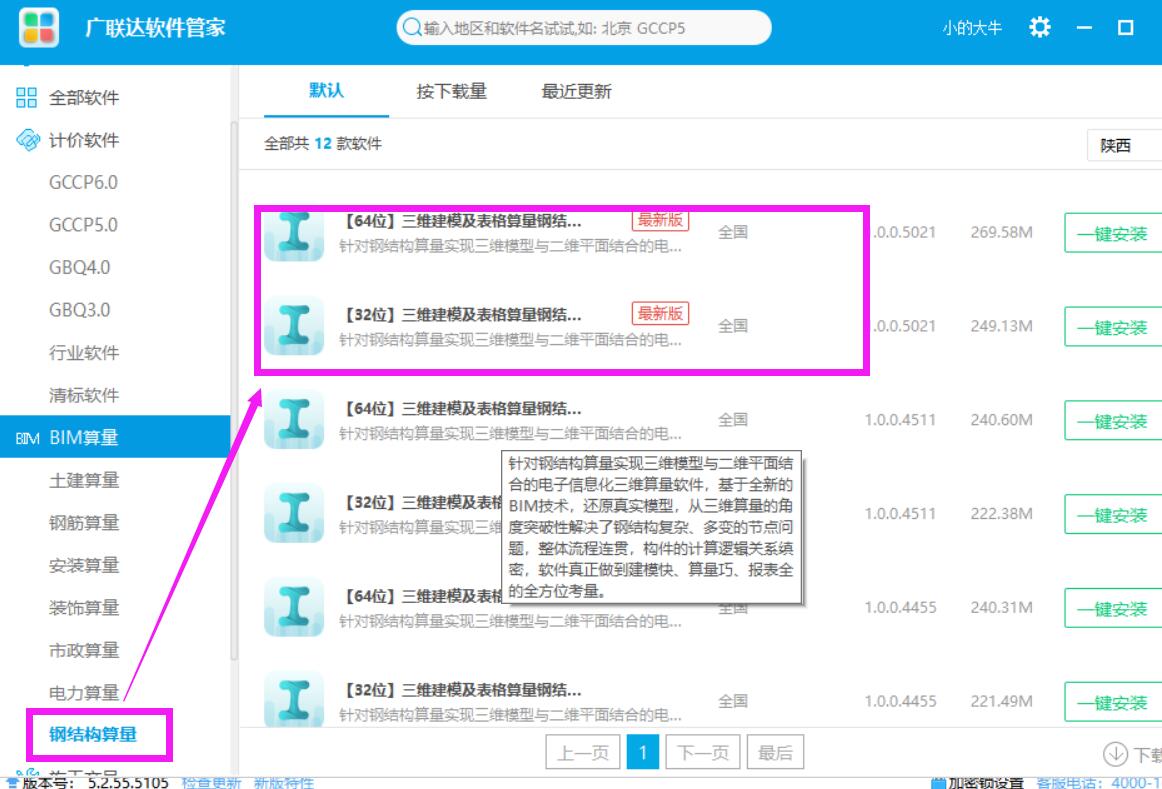Switch to the 按下载量 tab

451,91
